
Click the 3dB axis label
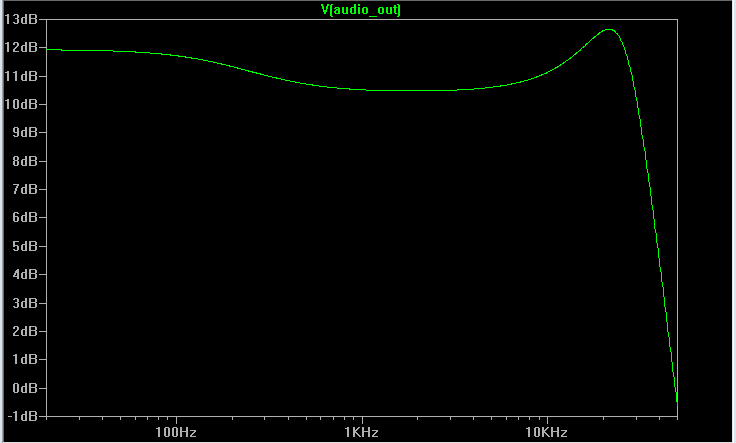point(25,304)
